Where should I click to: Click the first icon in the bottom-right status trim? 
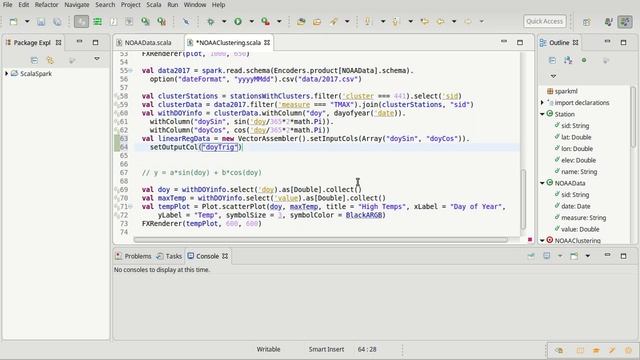[x=560, y=350]
